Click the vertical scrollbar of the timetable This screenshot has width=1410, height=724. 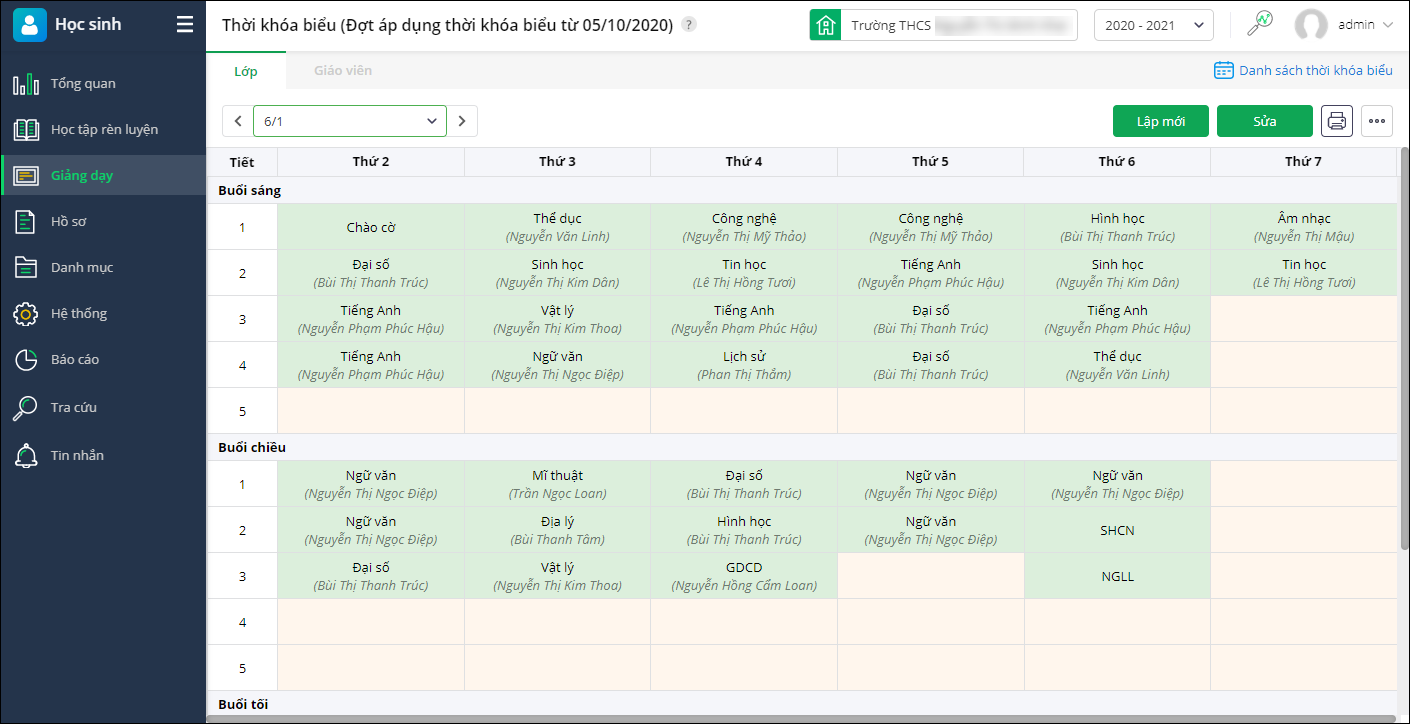pyautogui.click(x=1403, y=350)
